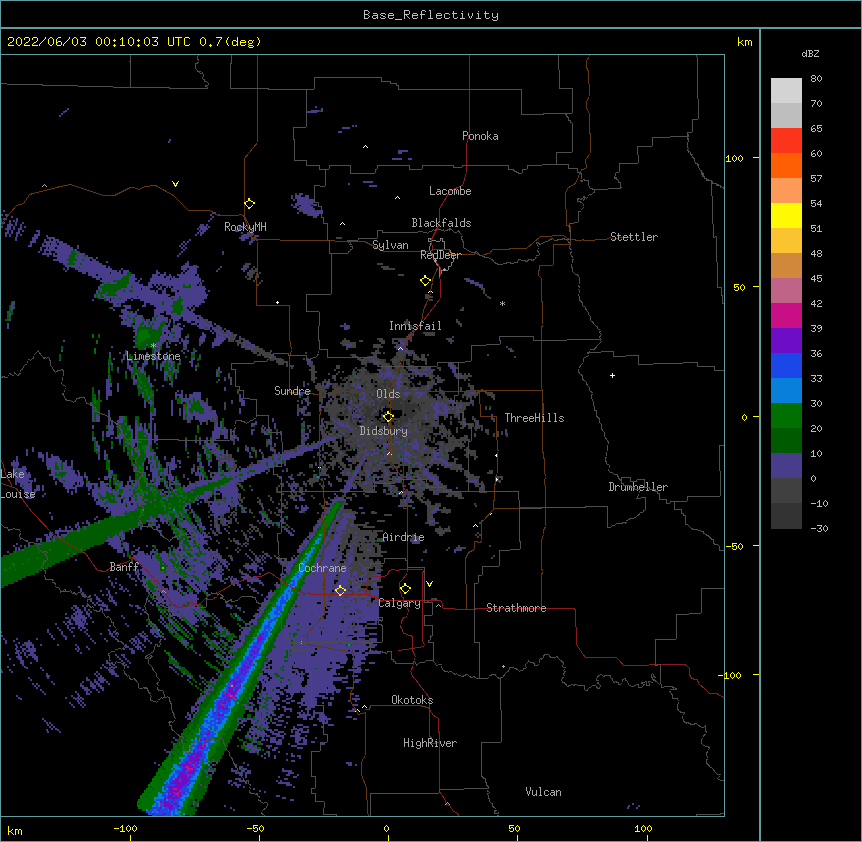This screenshot has height=842, width=862.
Task: Click the yellow diamond marker beside RockyMH
Action: (250, 204)
